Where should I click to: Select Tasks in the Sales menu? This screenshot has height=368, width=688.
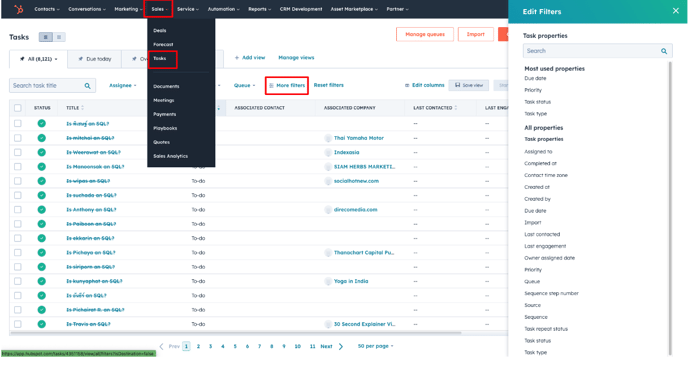tap(160, 58)
